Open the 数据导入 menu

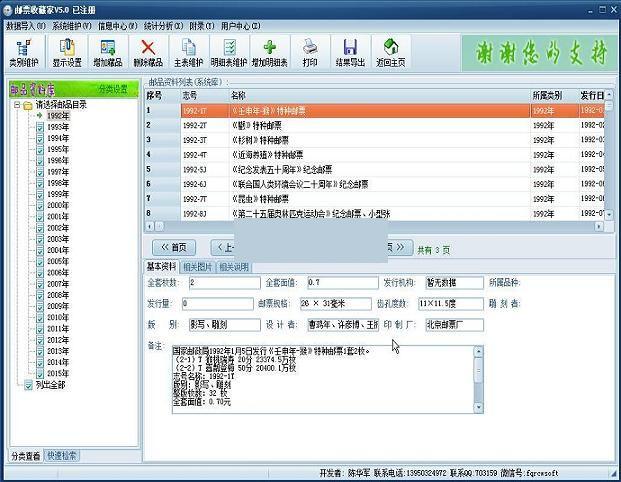point(25,25)
